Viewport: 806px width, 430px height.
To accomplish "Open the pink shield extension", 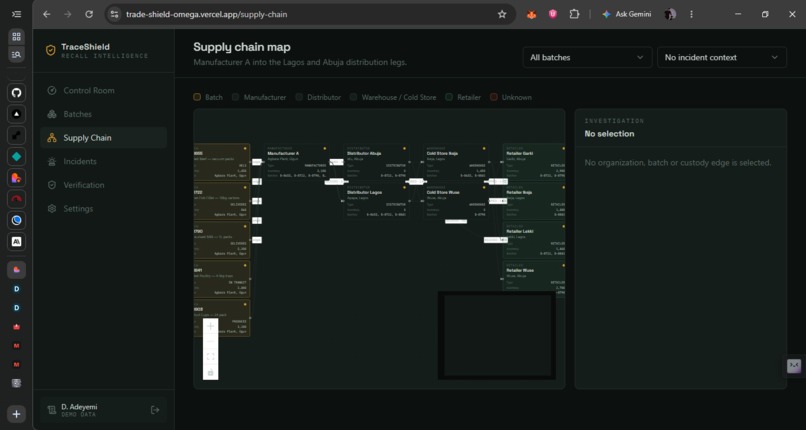I will pyautogui.click(x=553, y=14).
